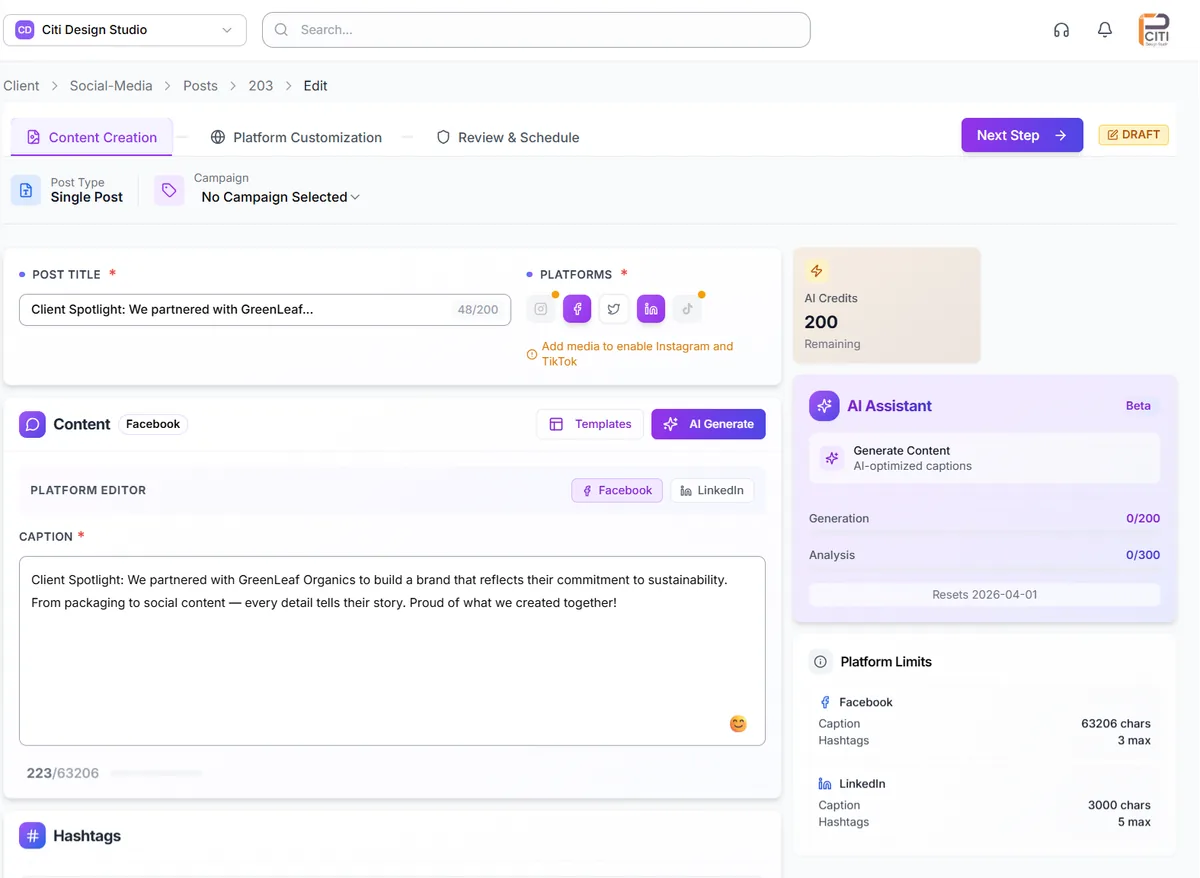Viewport: 1200px width, 878px height.
Task: Open the emoji picker in the caption editor
Action: 738,723
